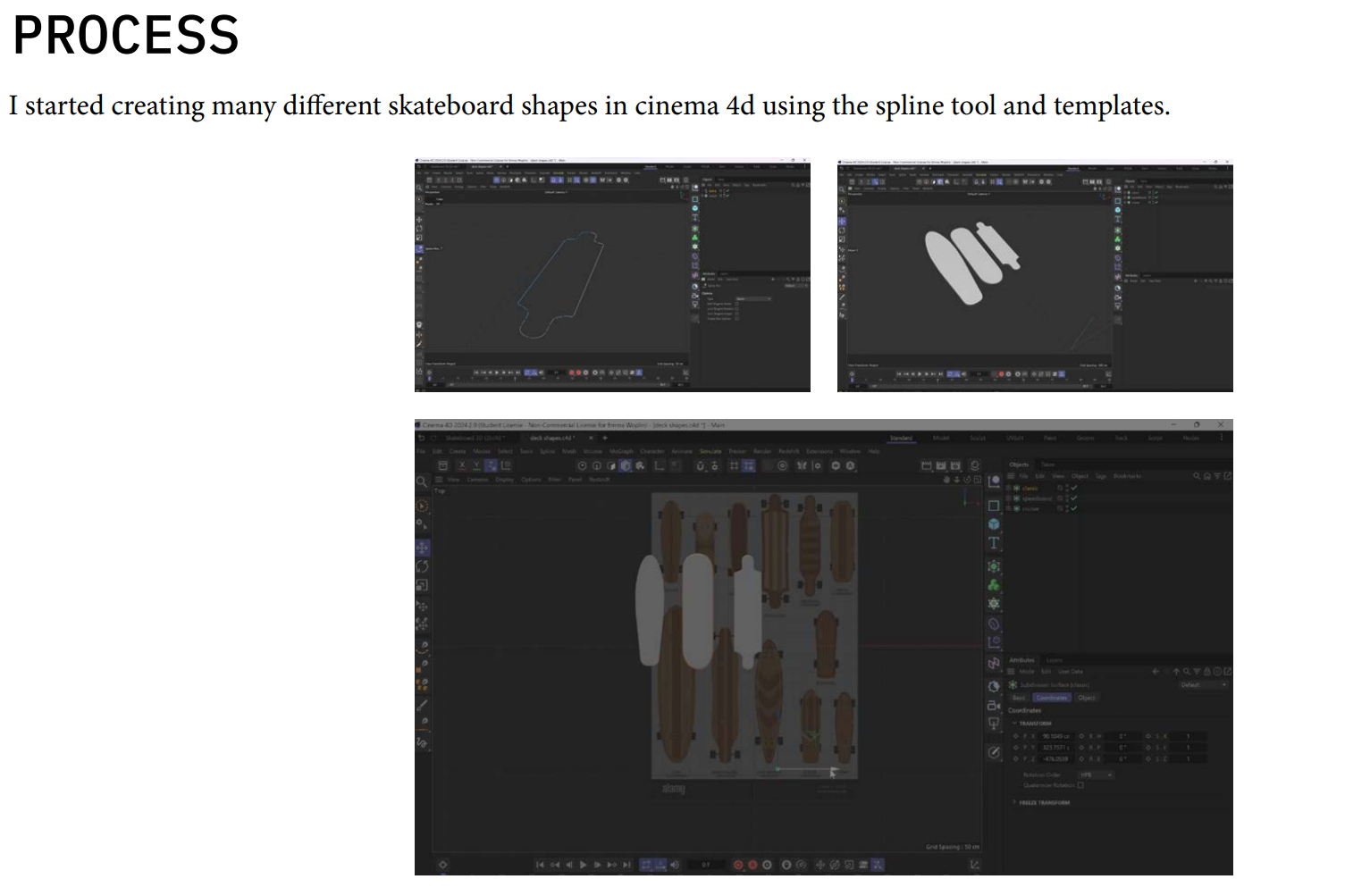Viewport: 1370px width, 896px height.
Task: Switch to Takes tab in Objects manager
Action: [1047, 465]
